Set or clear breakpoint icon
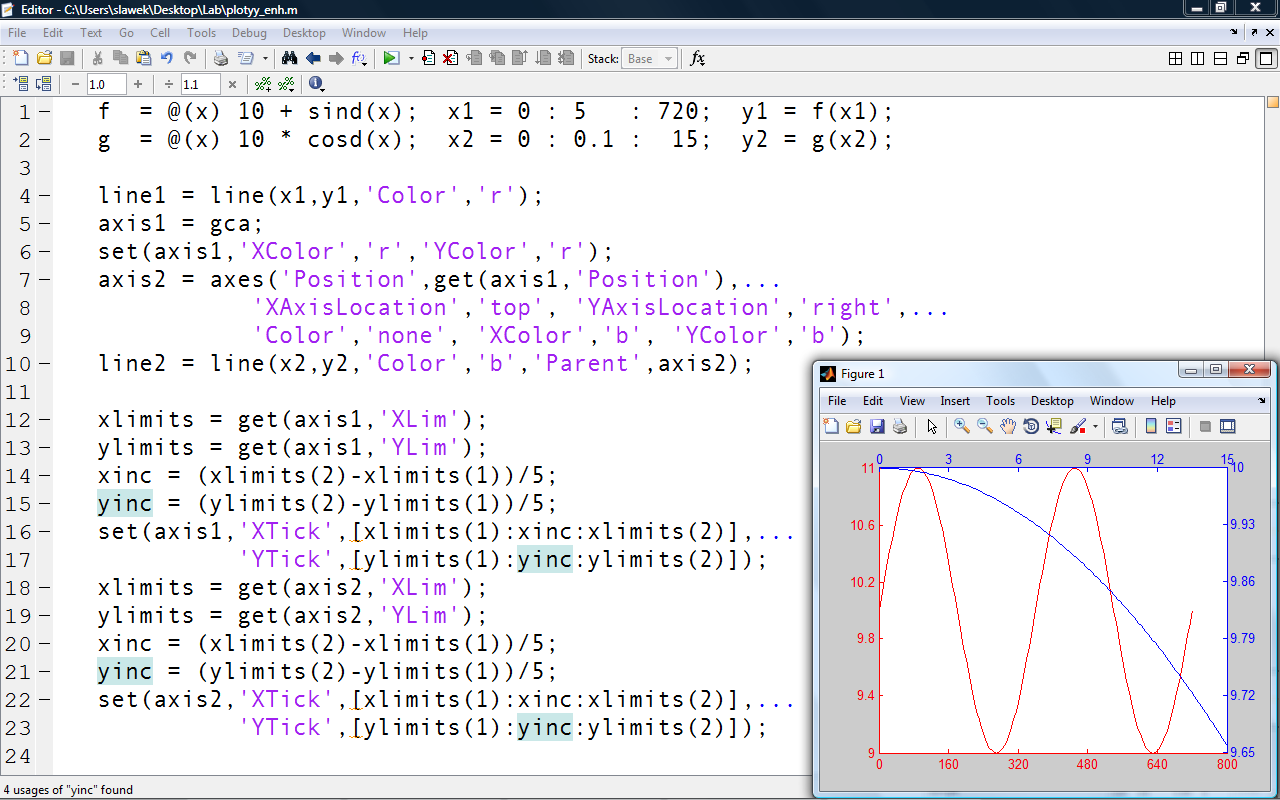This screenshot has width=1280, height=800. click(x=429, y=58)
